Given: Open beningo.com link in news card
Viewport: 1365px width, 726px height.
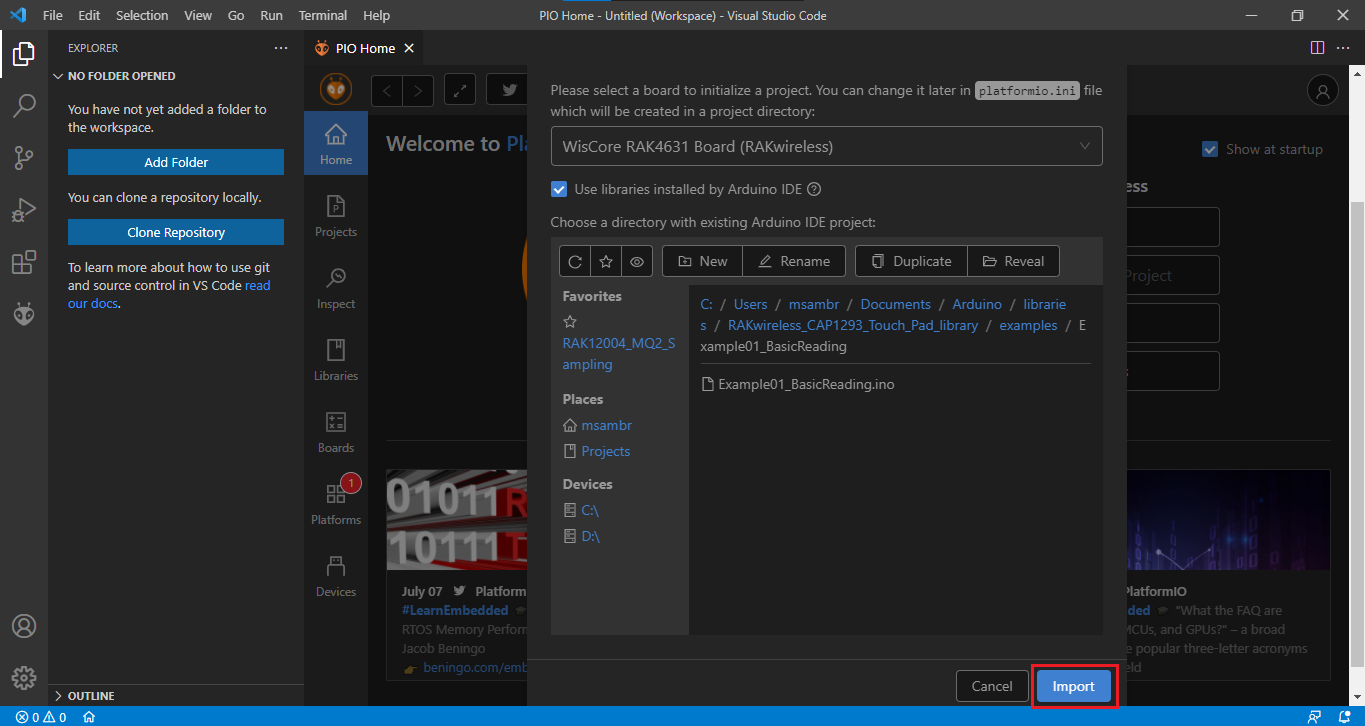Looking at the screenshot, I should [474, 668].
